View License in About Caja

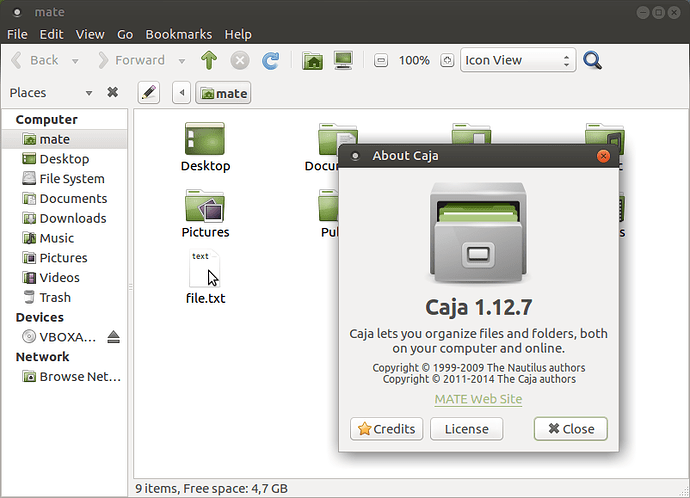[x=466, y=429]
